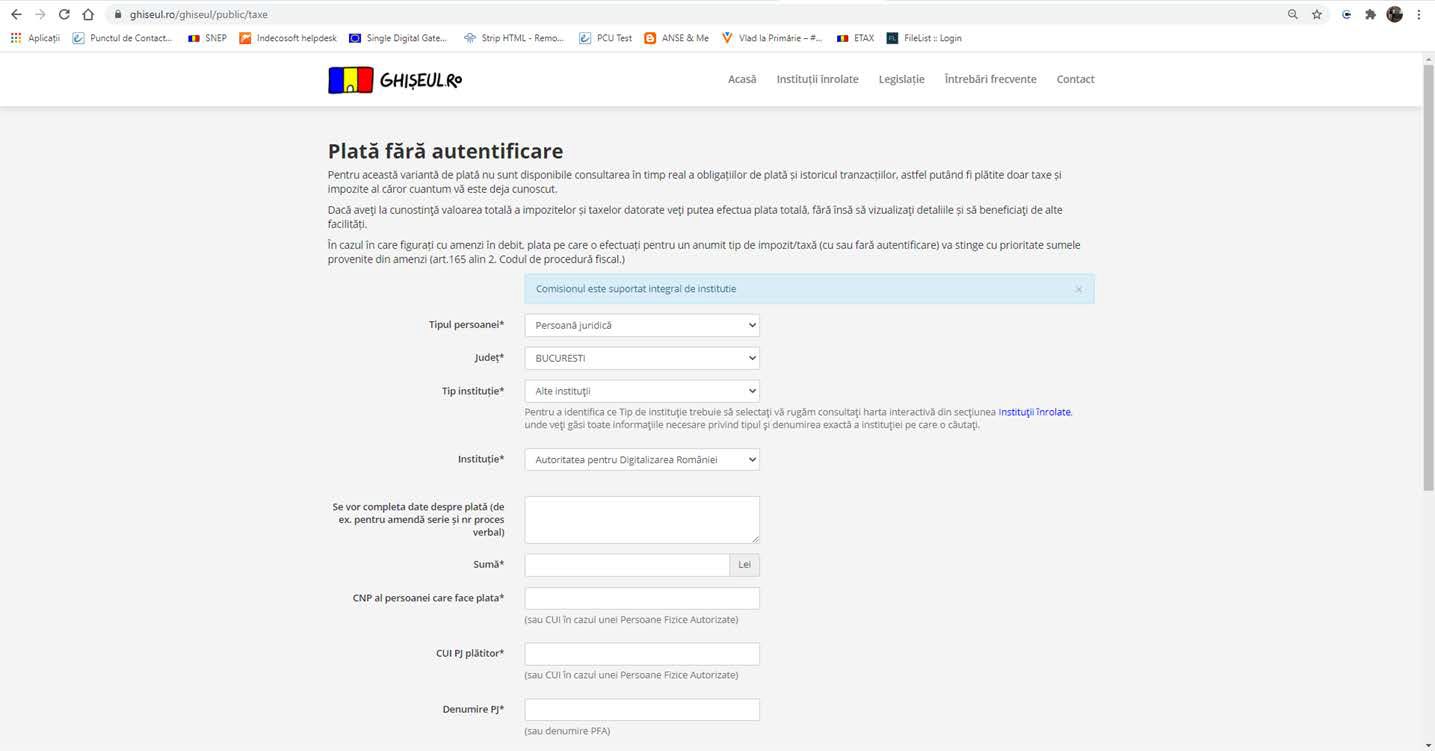
Task: Open the Chrome three-dot menu
Action: click(x=1419, y=14)
